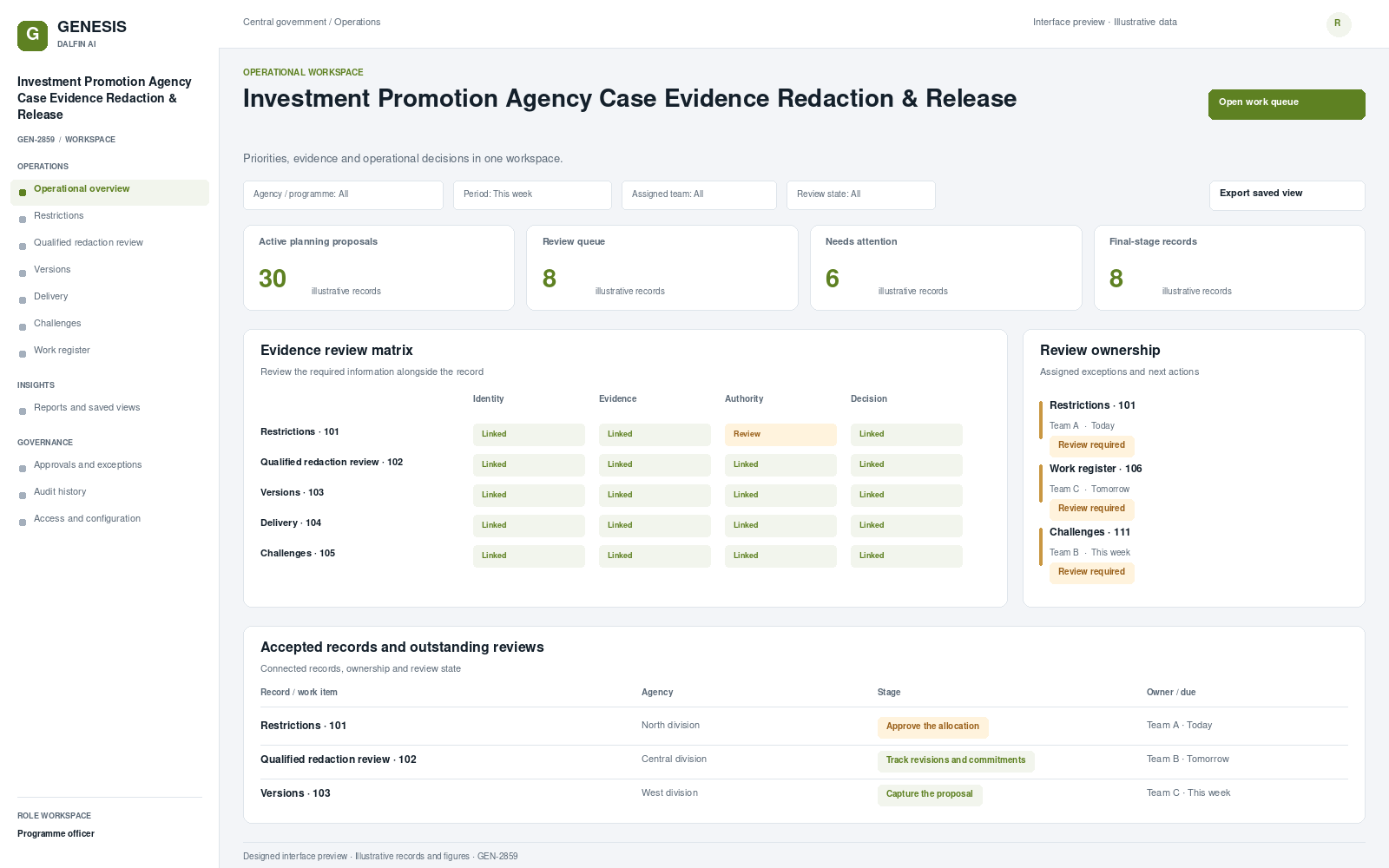Click the Programme officer role label
The image size is (1389, 868).
click(56, 834)
